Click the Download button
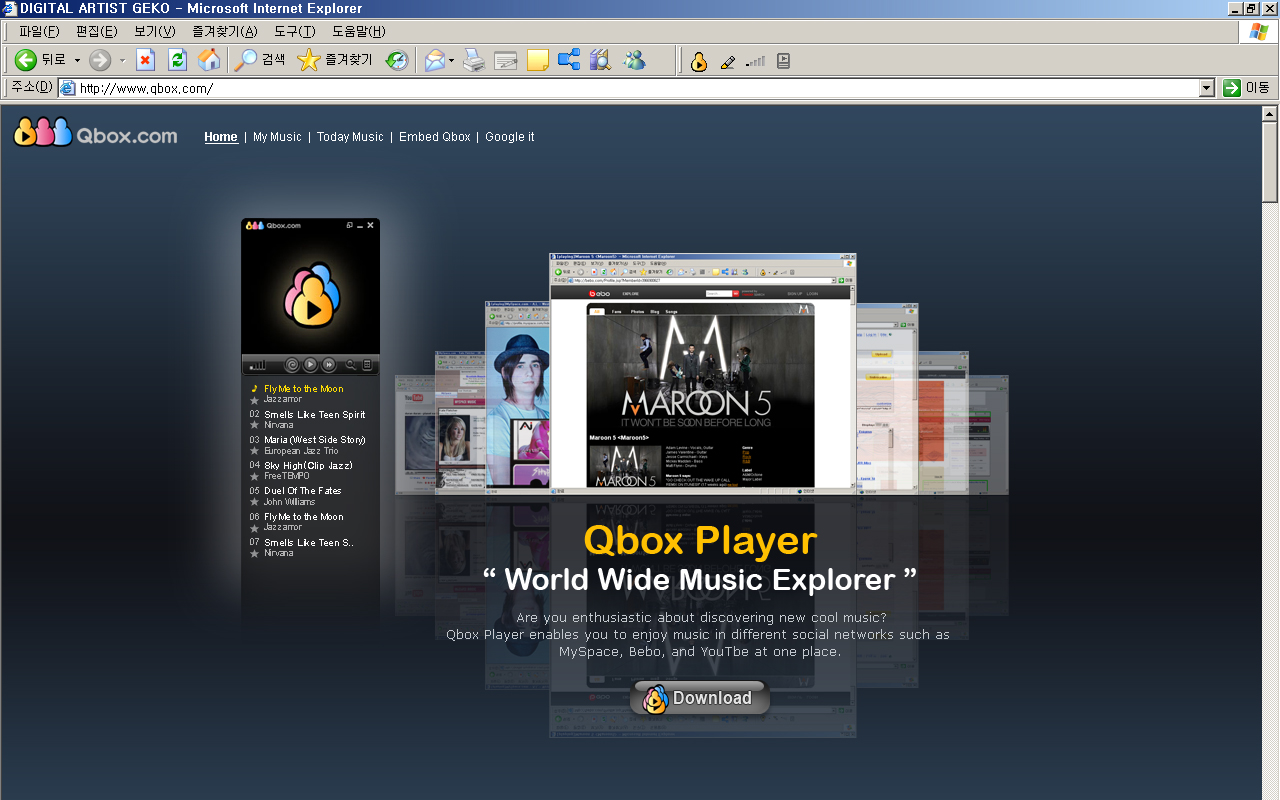This screenshot has height=800, width=1280. point(700,698)
